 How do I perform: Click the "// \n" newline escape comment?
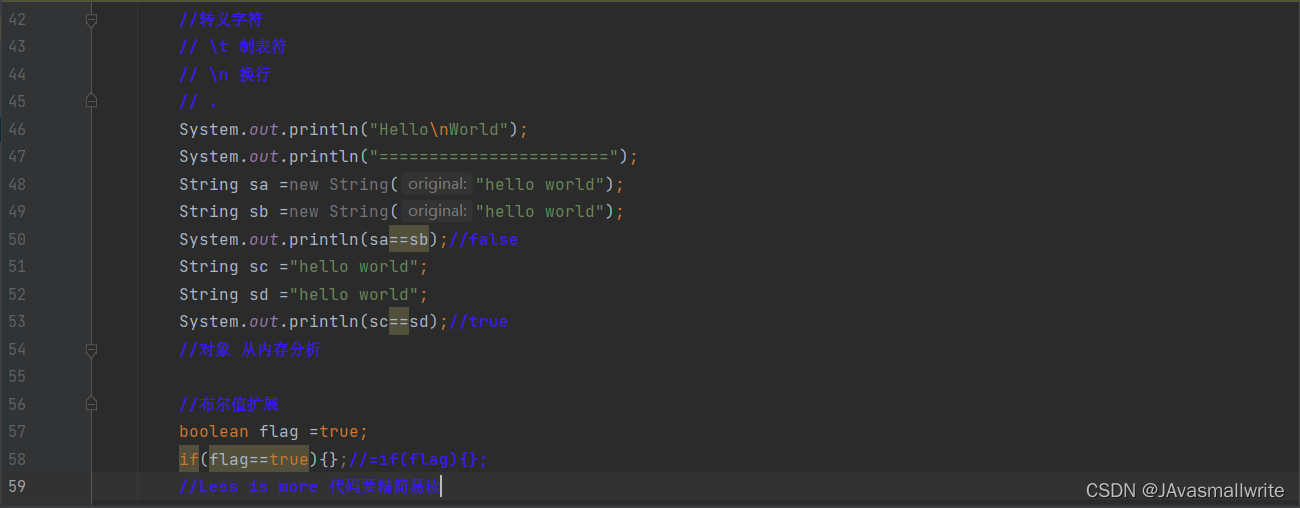(x=225, y=74)
